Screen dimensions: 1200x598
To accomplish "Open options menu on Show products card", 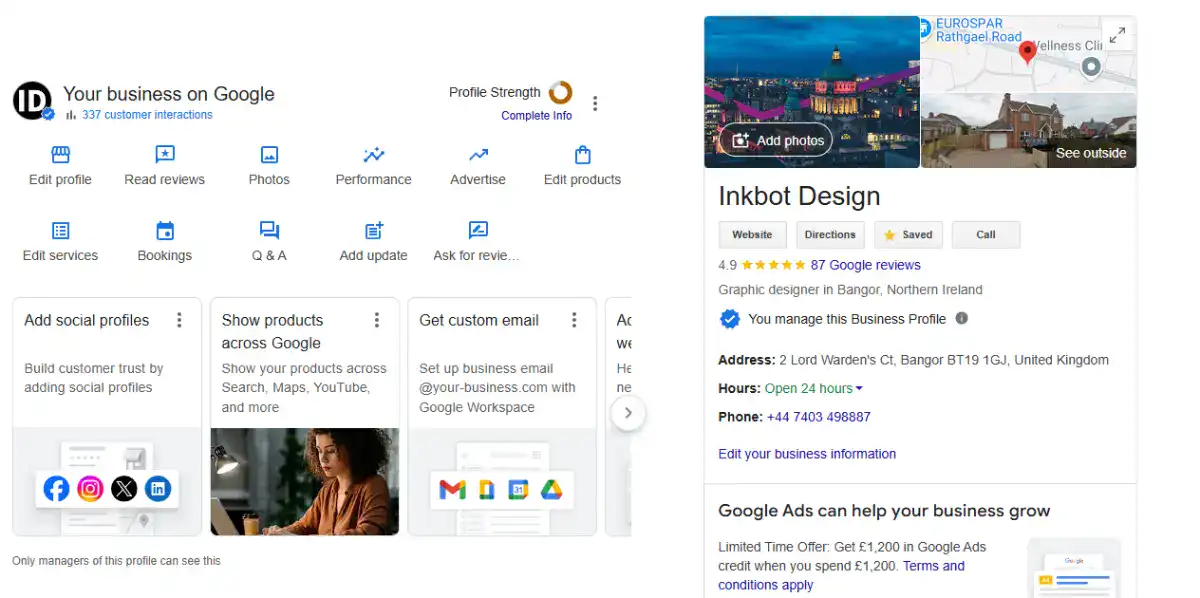I will pyautogui.click(x=377, y=320).
